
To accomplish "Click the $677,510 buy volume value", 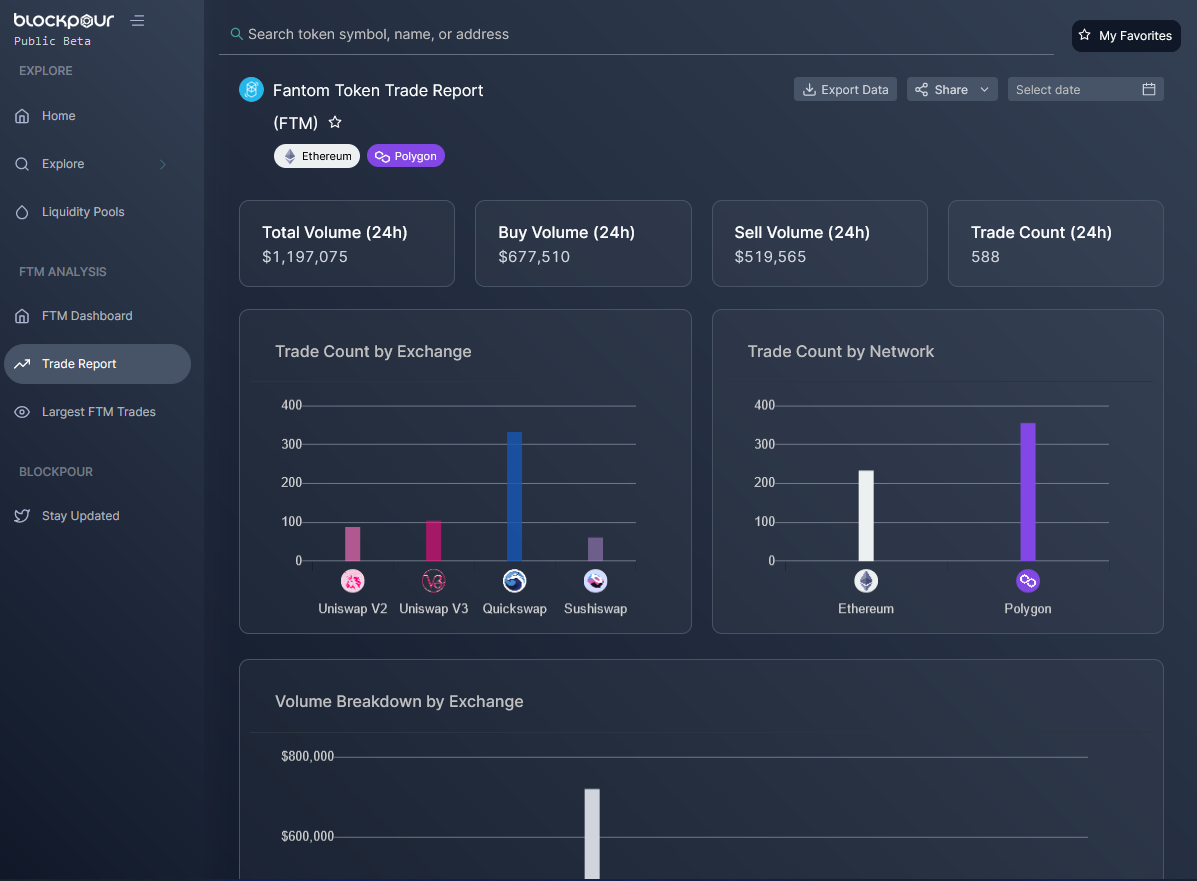I will click(534, 257).
